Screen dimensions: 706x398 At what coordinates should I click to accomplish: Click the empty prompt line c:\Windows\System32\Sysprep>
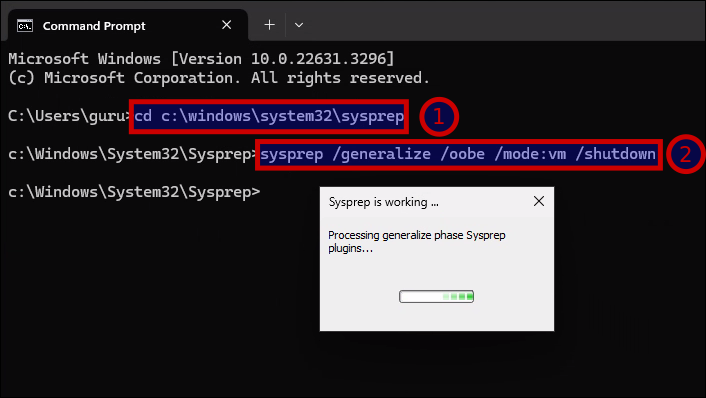134,192
